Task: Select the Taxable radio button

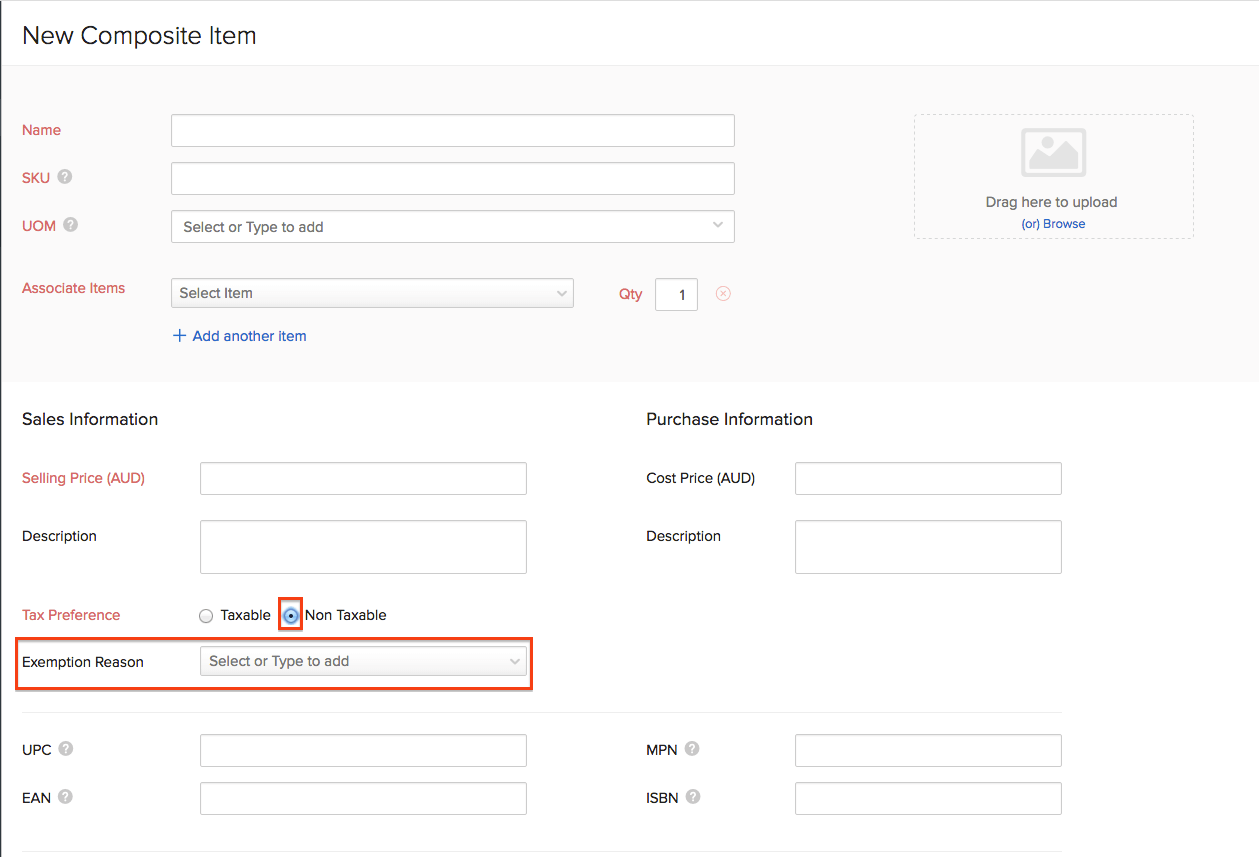Action: coord(206,616)
